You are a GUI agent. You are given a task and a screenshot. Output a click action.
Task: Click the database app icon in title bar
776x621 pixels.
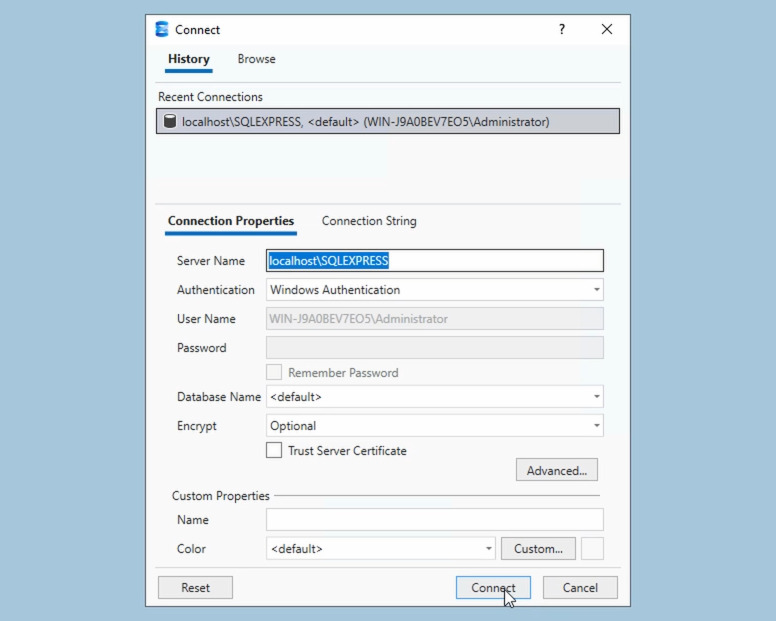tap(162, 30)
